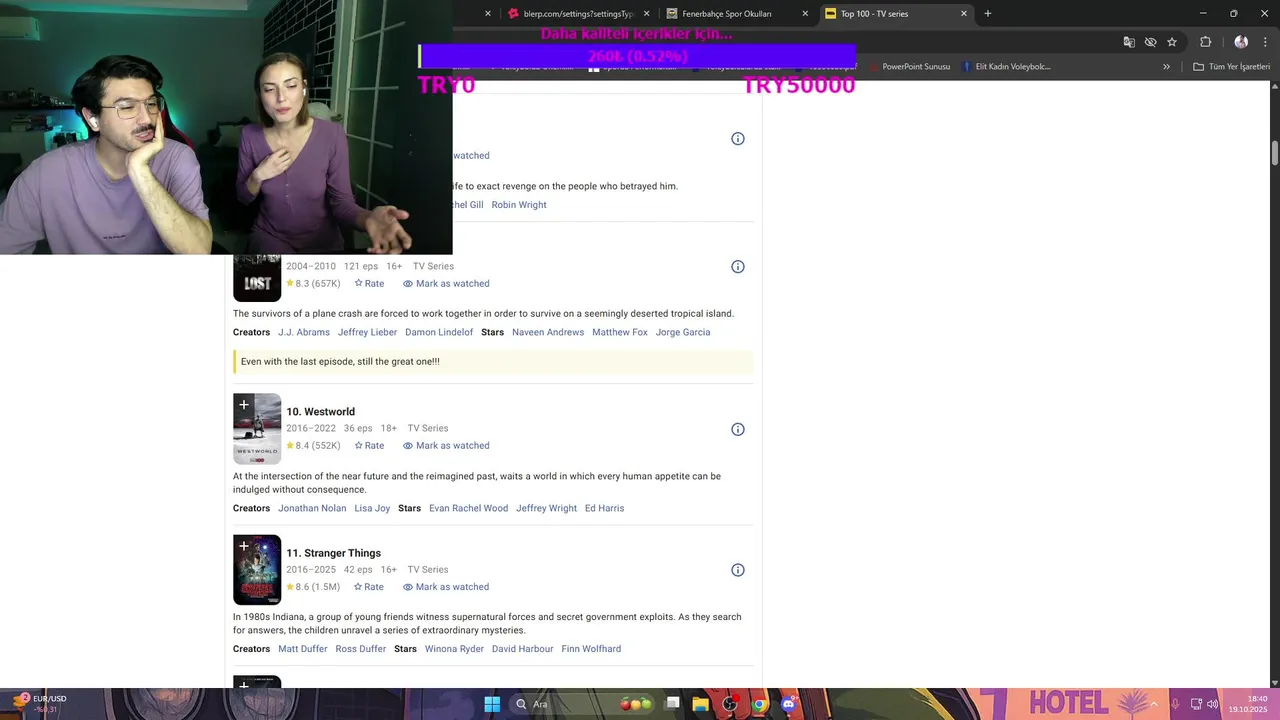1280x720 pixels.
Task: Open Lisa Joy's page
Action: click(372, 508)
